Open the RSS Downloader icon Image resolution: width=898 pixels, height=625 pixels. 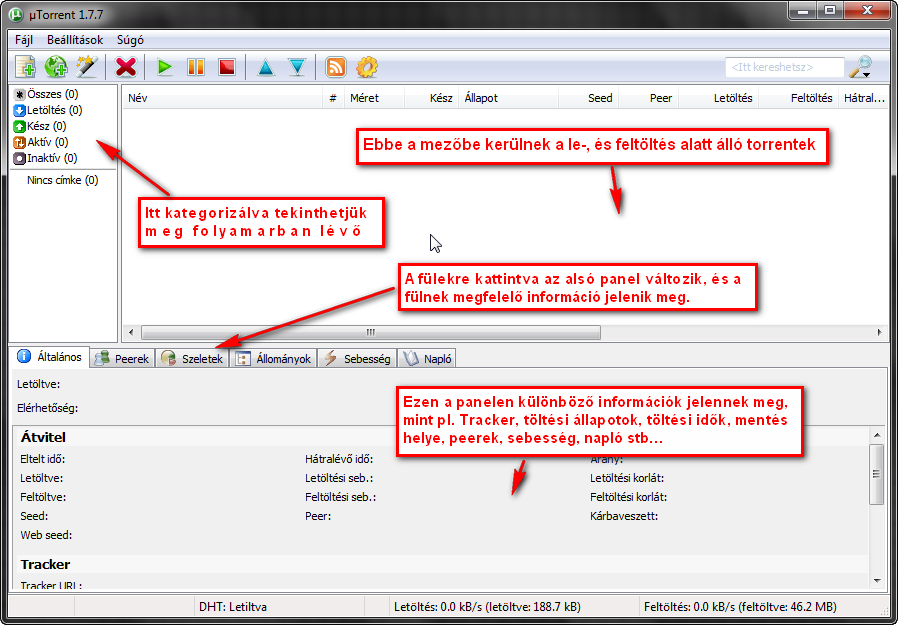point(336,67)
